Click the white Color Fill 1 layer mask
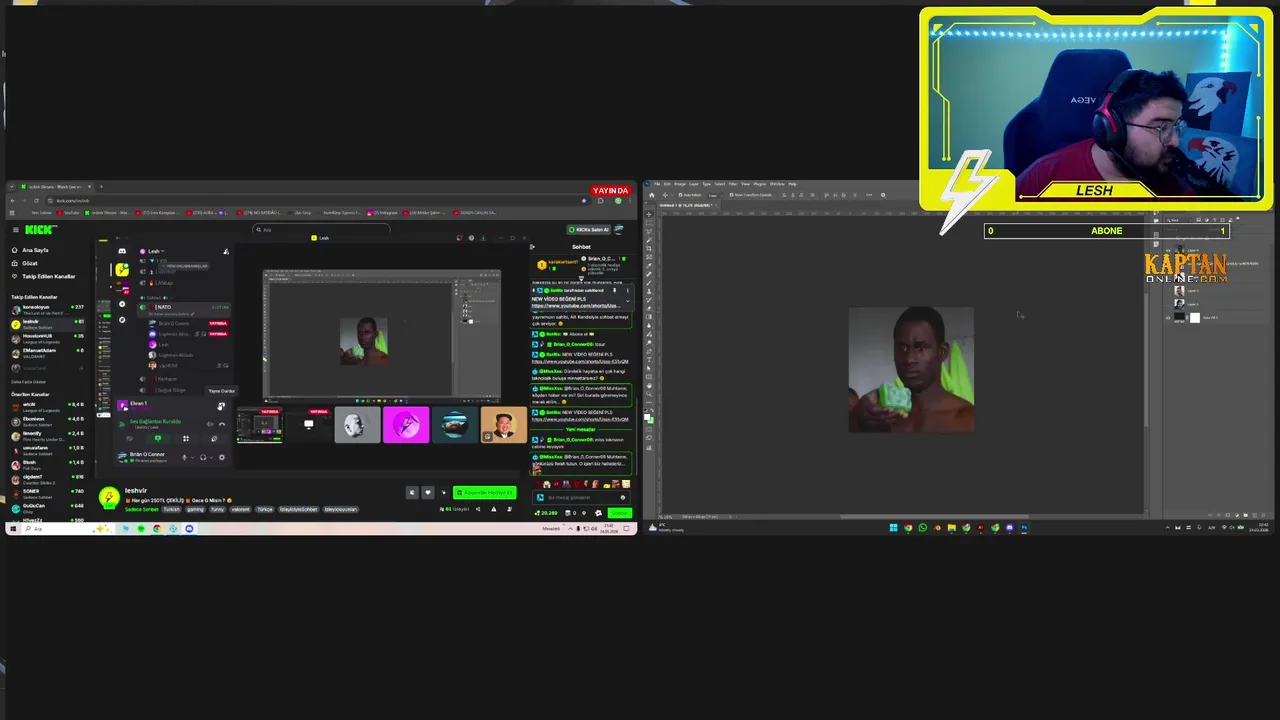Viewport: 1280px width, 720px height. (1195, 318)
